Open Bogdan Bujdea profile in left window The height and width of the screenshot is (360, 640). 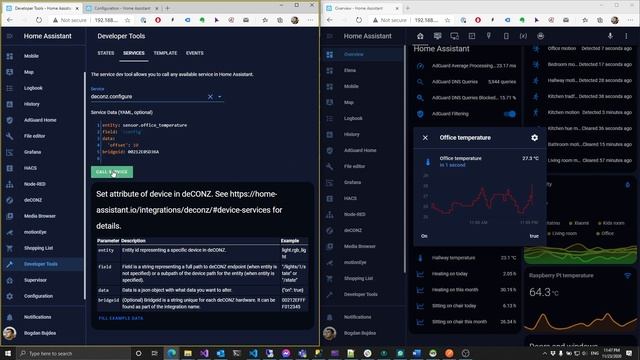point(43,333)
